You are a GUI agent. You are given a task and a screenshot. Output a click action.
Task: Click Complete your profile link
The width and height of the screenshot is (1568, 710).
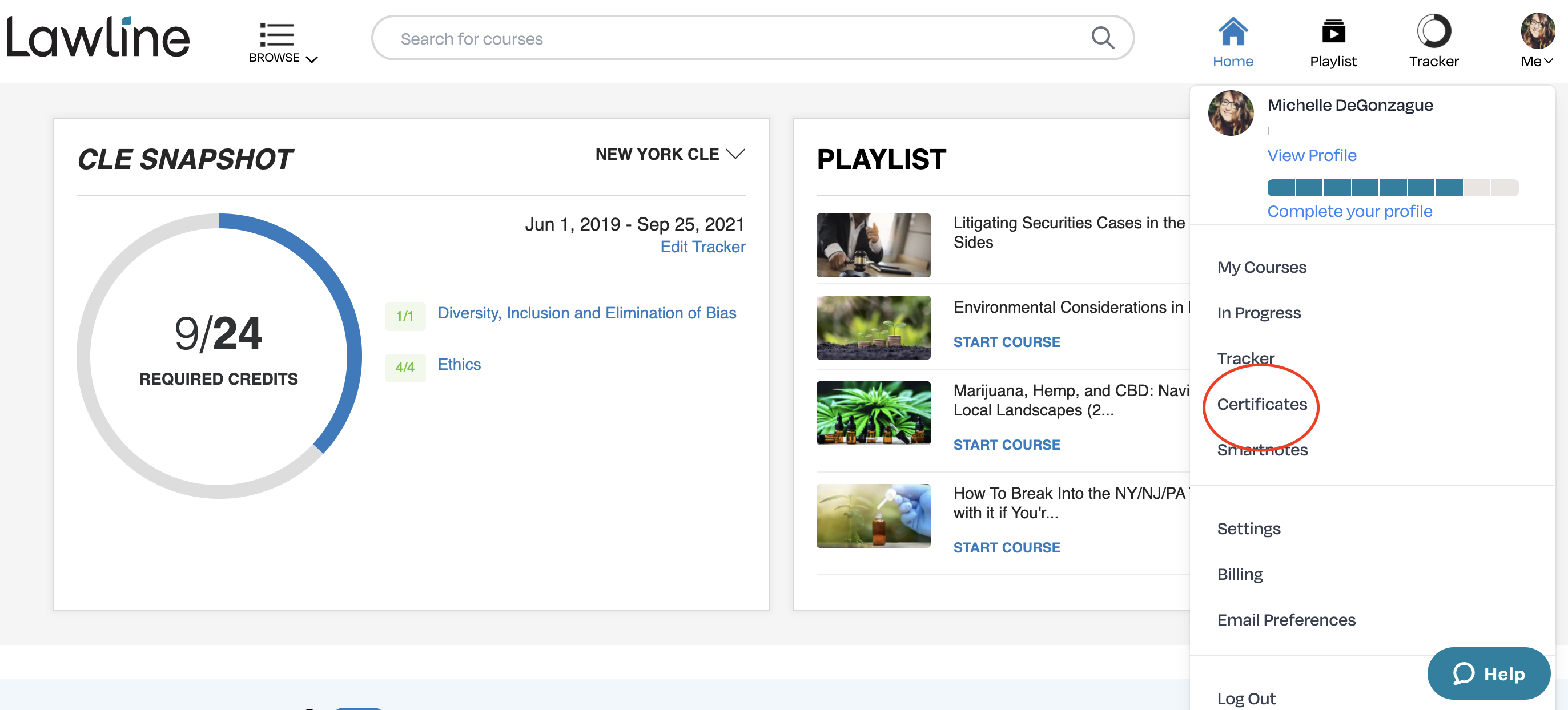pyautogui.click(x=1349, y=211)
